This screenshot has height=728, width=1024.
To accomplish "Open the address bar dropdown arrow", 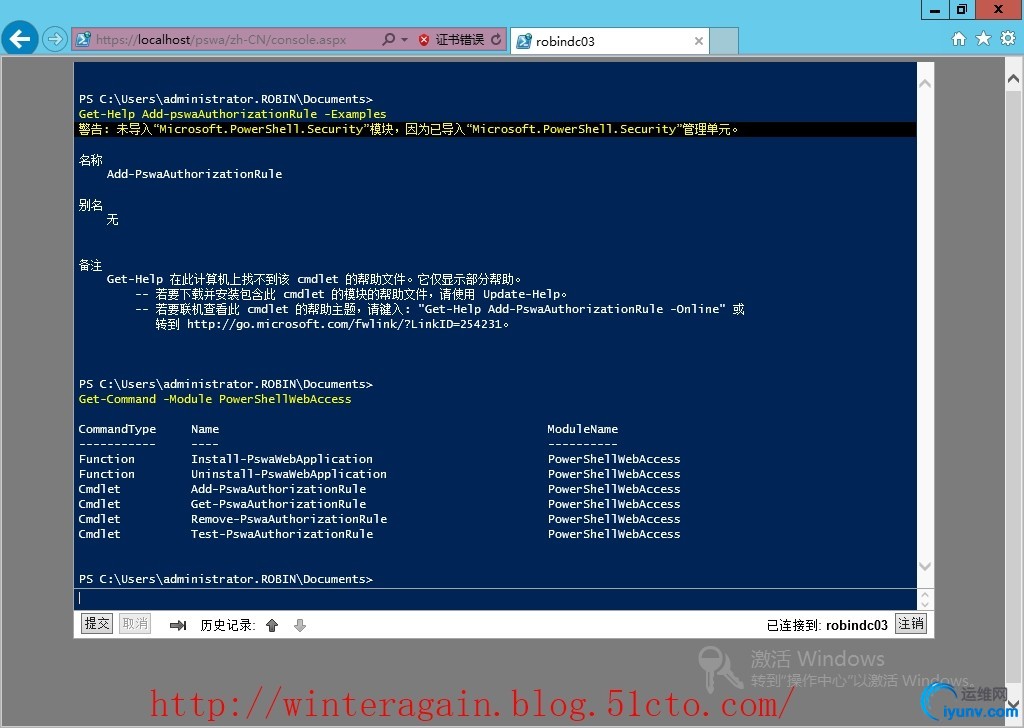I will coord(404,40).
